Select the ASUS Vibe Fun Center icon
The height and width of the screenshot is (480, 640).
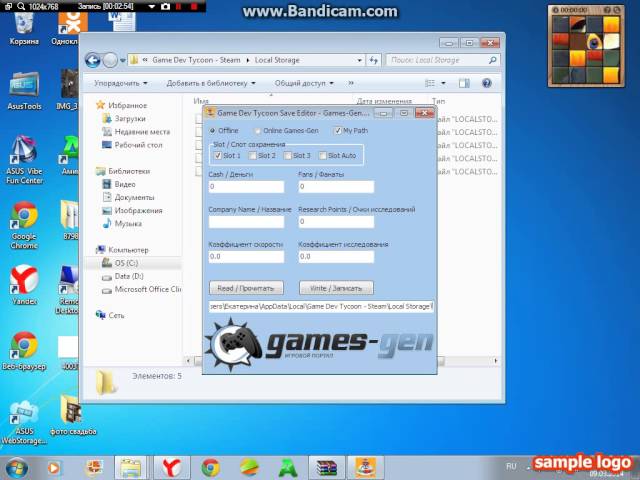click(x=24, y=160)
